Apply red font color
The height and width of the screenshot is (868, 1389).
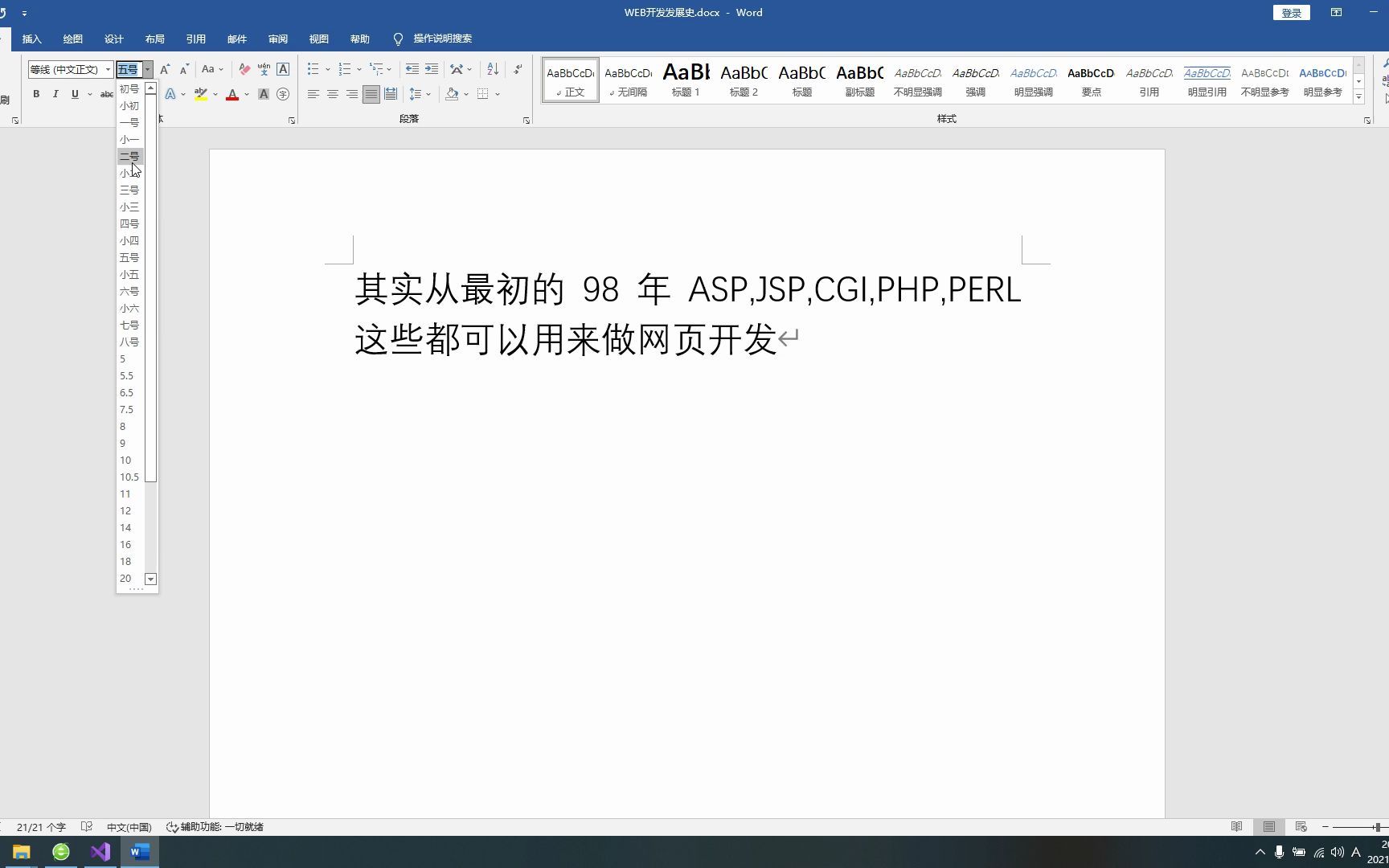(232, 94)
